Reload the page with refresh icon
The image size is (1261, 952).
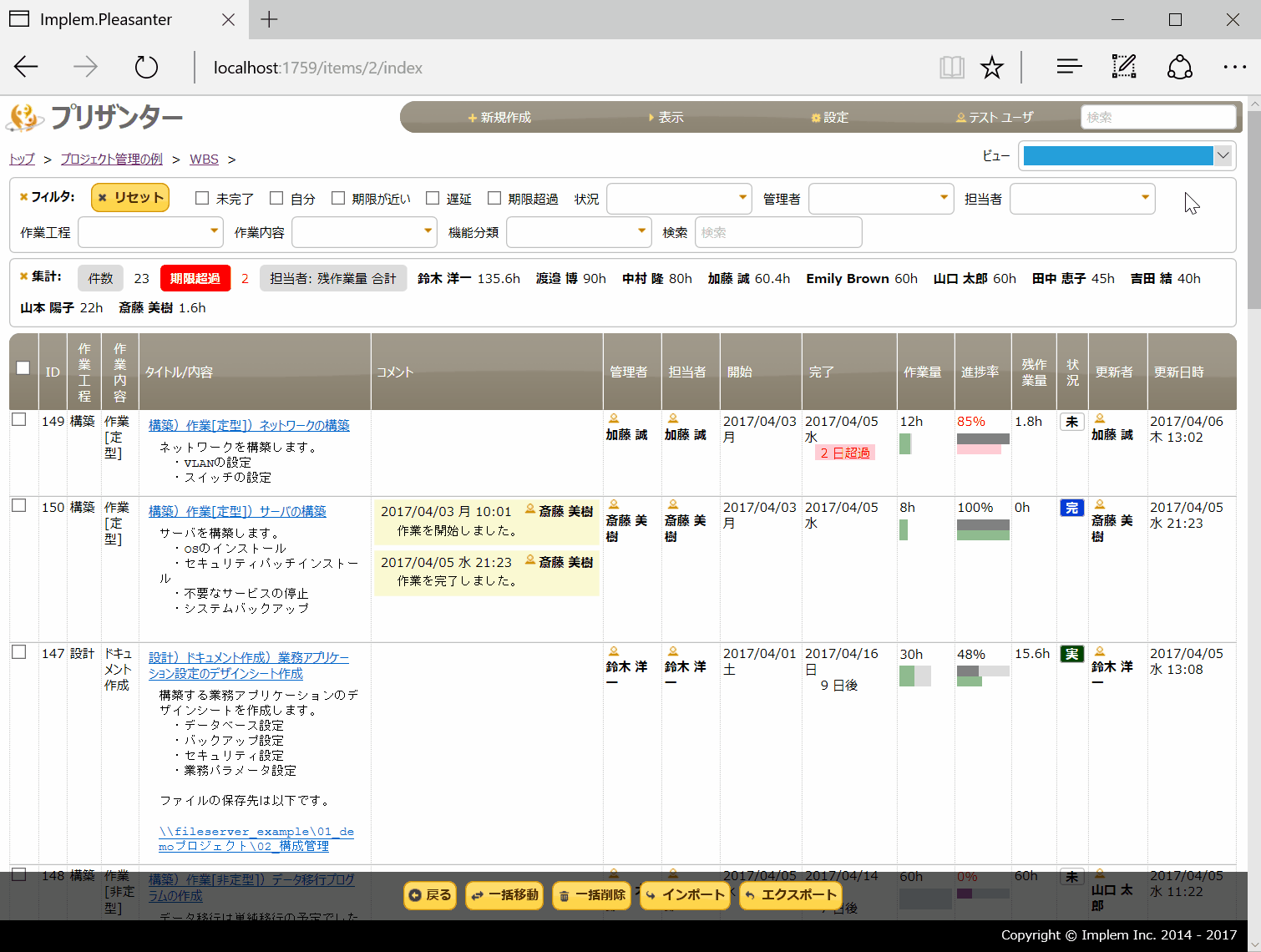pos(146,67)
